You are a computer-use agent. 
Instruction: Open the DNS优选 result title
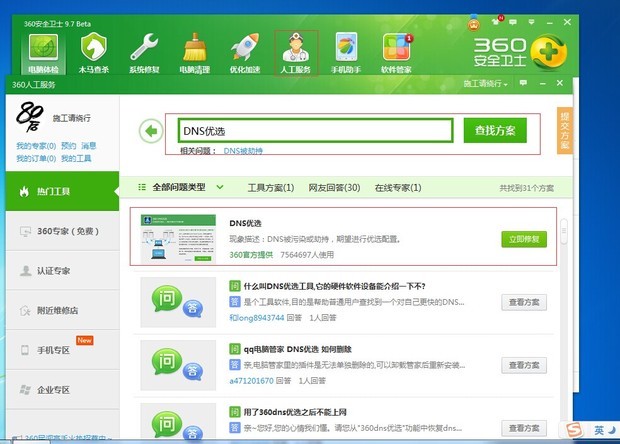tap(245, 223)
